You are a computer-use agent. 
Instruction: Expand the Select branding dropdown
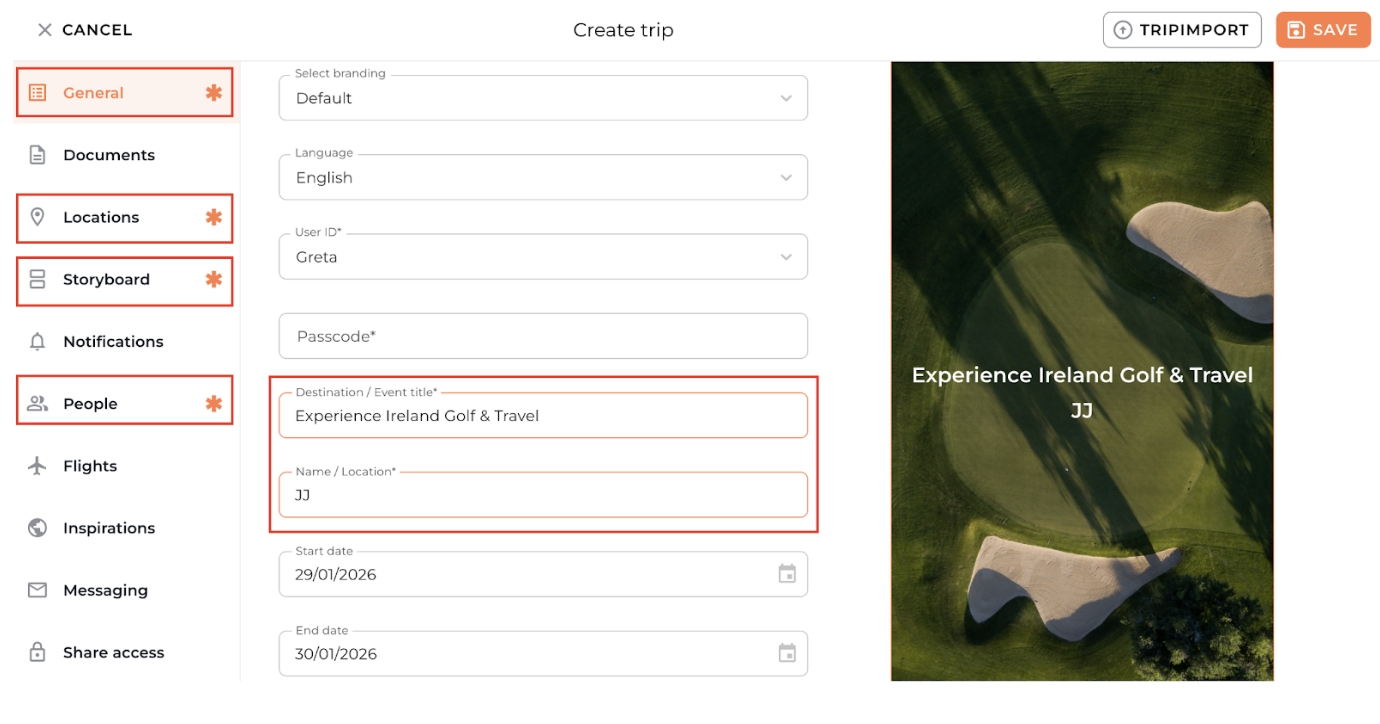click(786, 98)
